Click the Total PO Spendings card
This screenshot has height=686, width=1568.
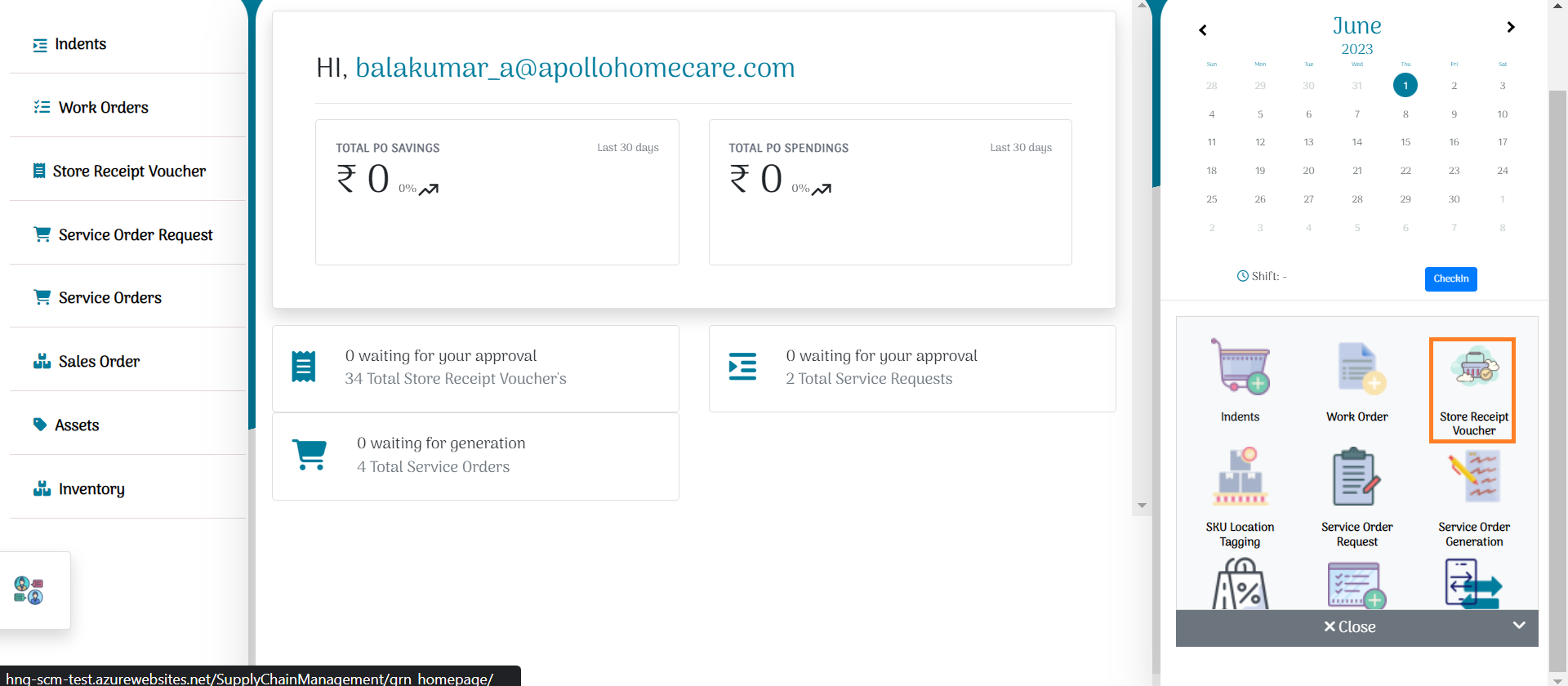(x=890, y=193)
